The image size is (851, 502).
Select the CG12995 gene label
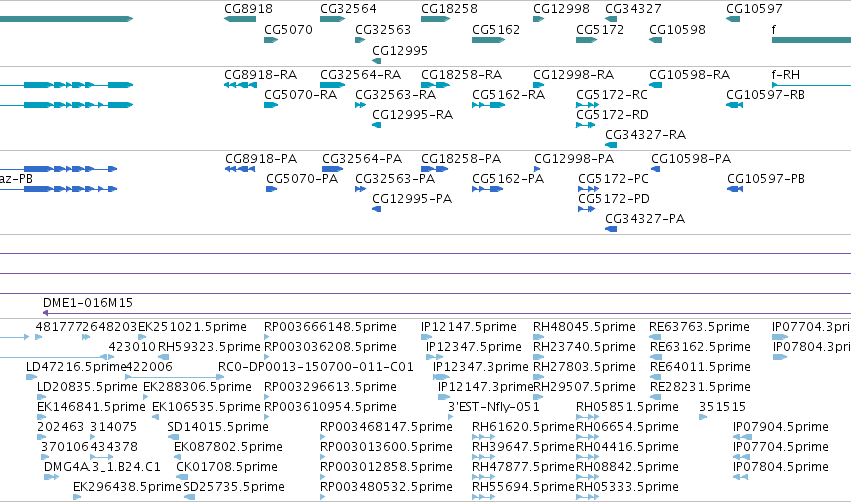pos(400,50)
